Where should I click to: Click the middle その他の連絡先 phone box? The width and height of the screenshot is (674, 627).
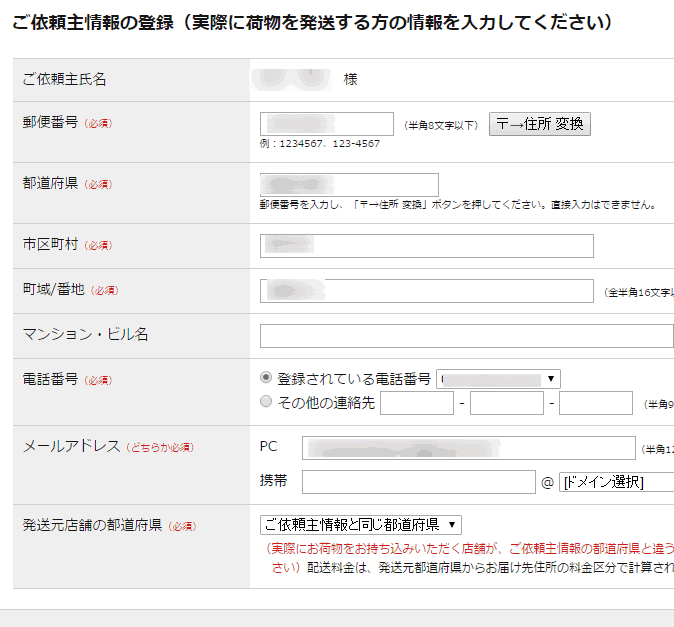click(x=506, y=403)
